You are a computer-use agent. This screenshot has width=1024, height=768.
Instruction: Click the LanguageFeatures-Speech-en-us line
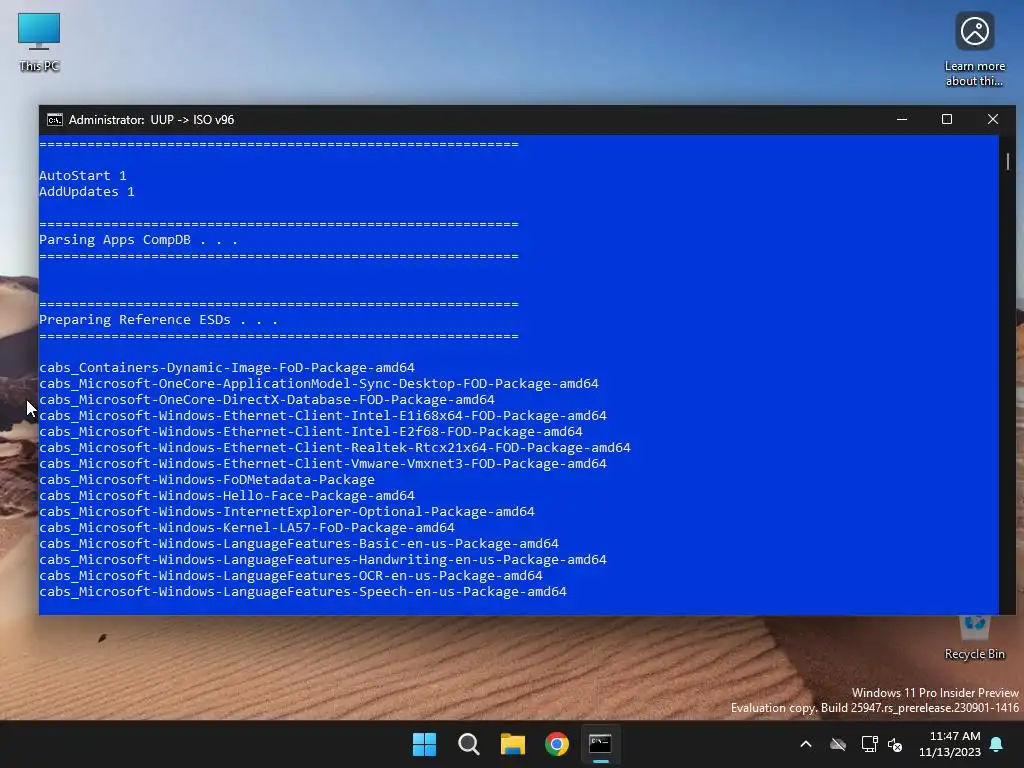coord(303,592)
